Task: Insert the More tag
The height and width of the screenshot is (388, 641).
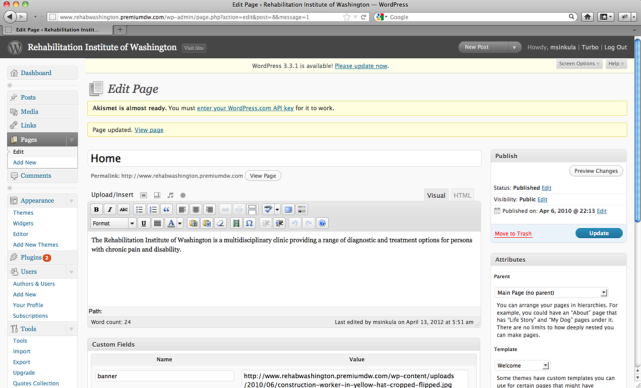Action: pos(252,209)
